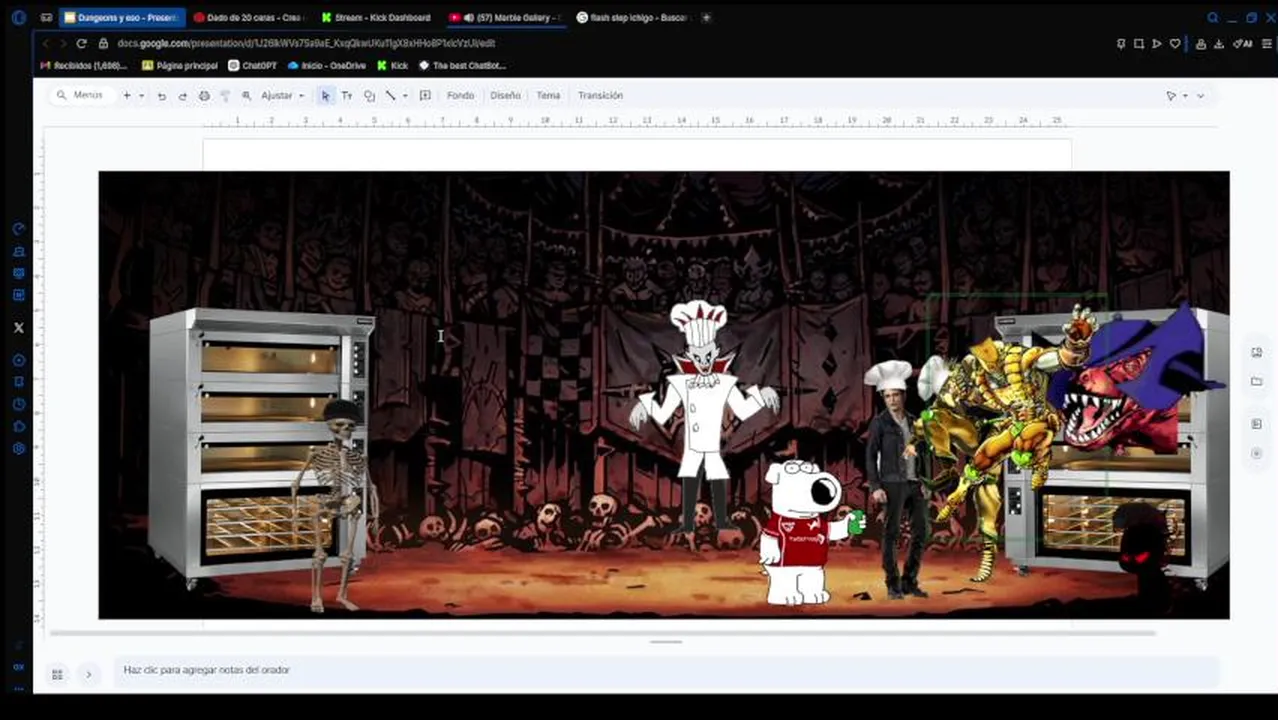Click the Undo arrow in Slides toolbar

161,96
